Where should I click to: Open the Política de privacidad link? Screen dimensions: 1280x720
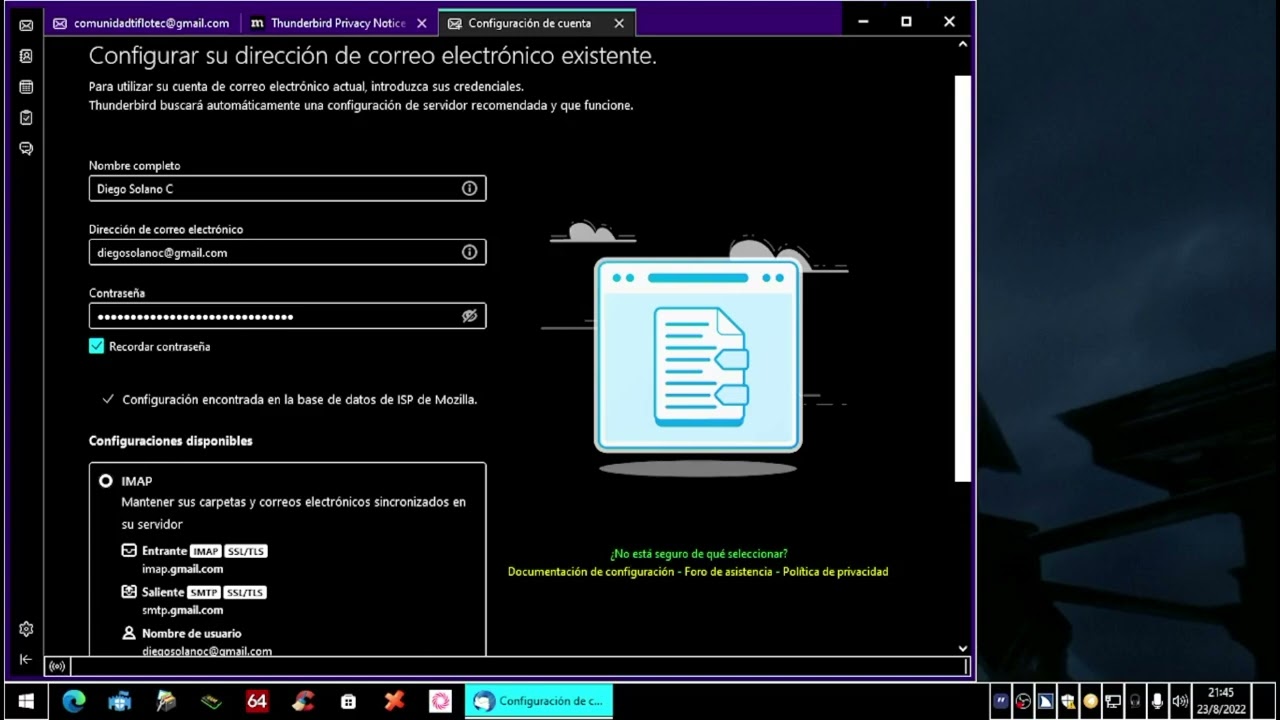pos(835,572)
